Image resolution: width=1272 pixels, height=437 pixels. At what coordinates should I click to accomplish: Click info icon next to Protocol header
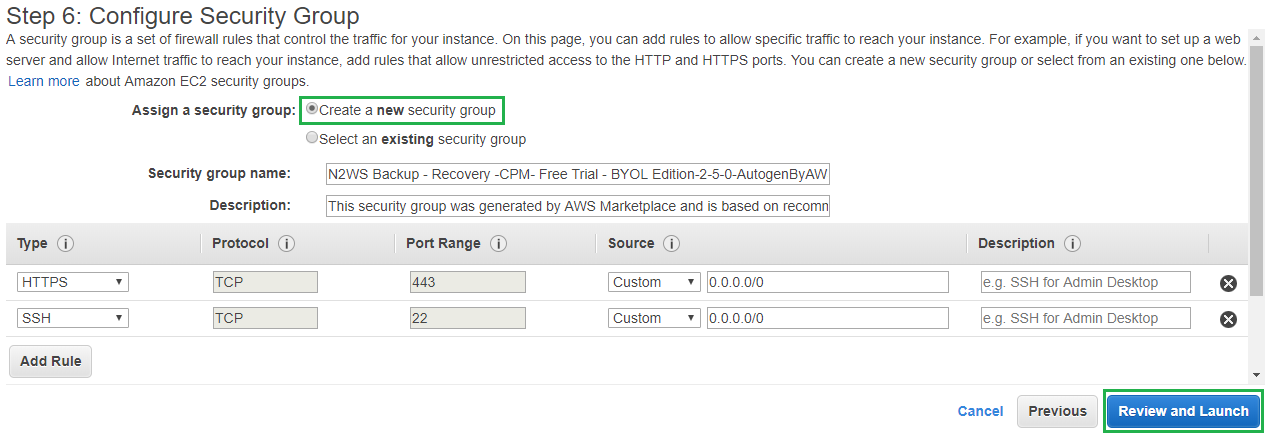tap(286, 244)
